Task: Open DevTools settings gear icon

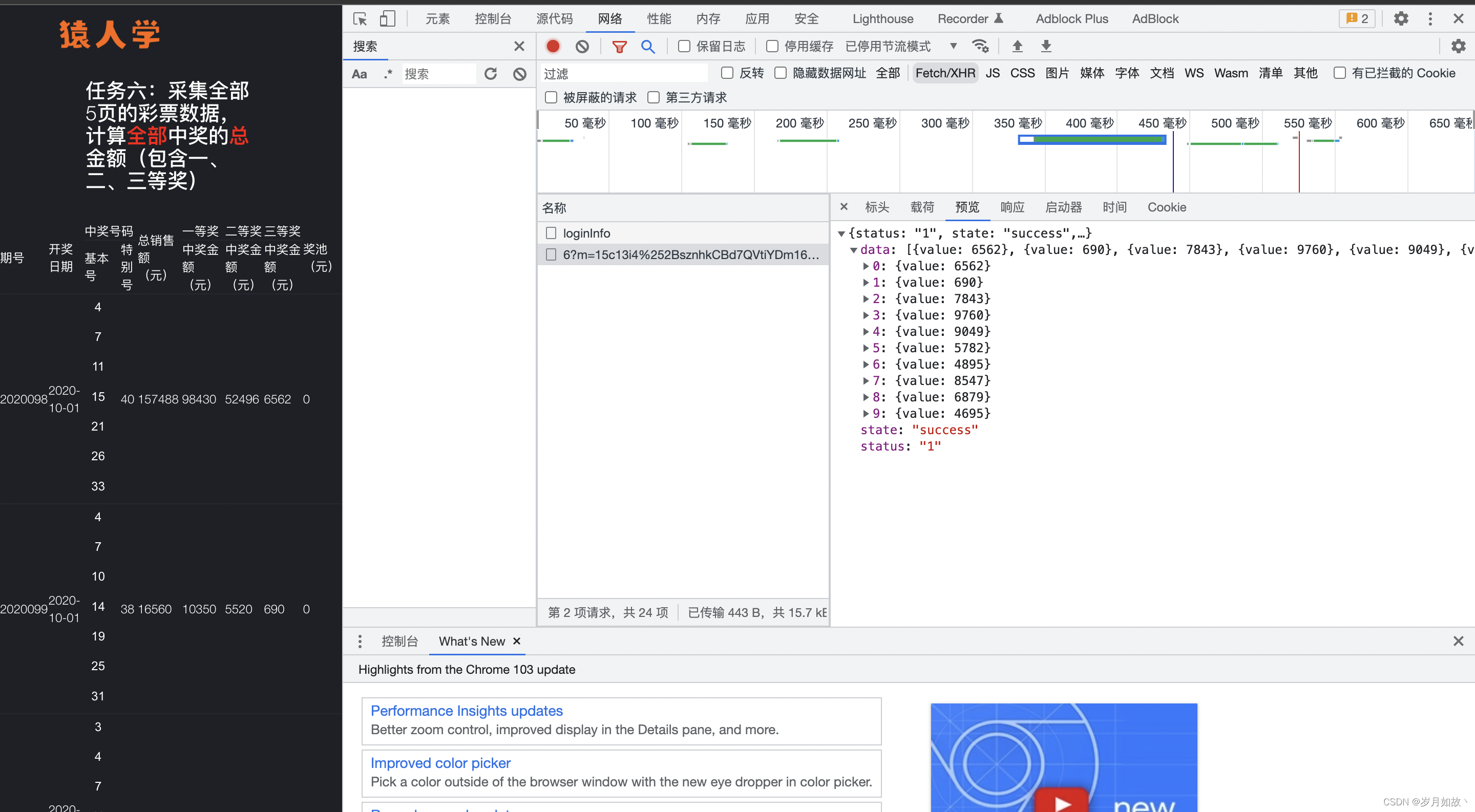Action: pyautogui.click(x=1401, y=19)
